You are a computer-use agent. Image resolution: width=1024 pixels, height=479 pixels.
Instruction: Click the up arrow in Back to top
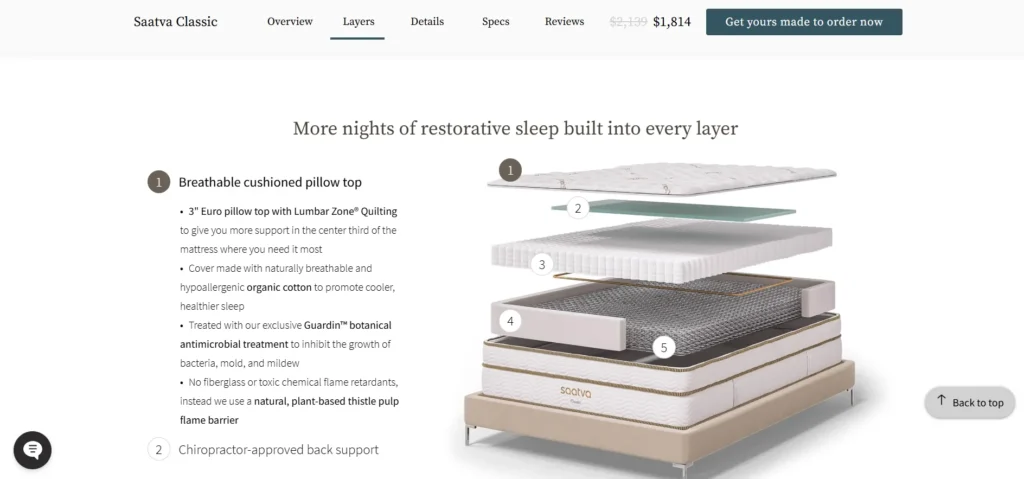click(941, 401)
